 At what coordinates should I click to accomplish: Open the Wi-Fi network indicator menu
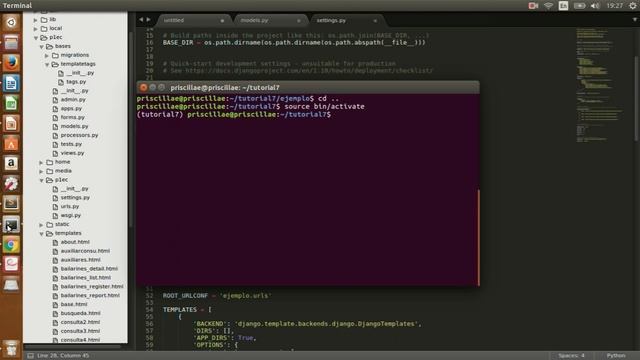click(x=549, y=6)
